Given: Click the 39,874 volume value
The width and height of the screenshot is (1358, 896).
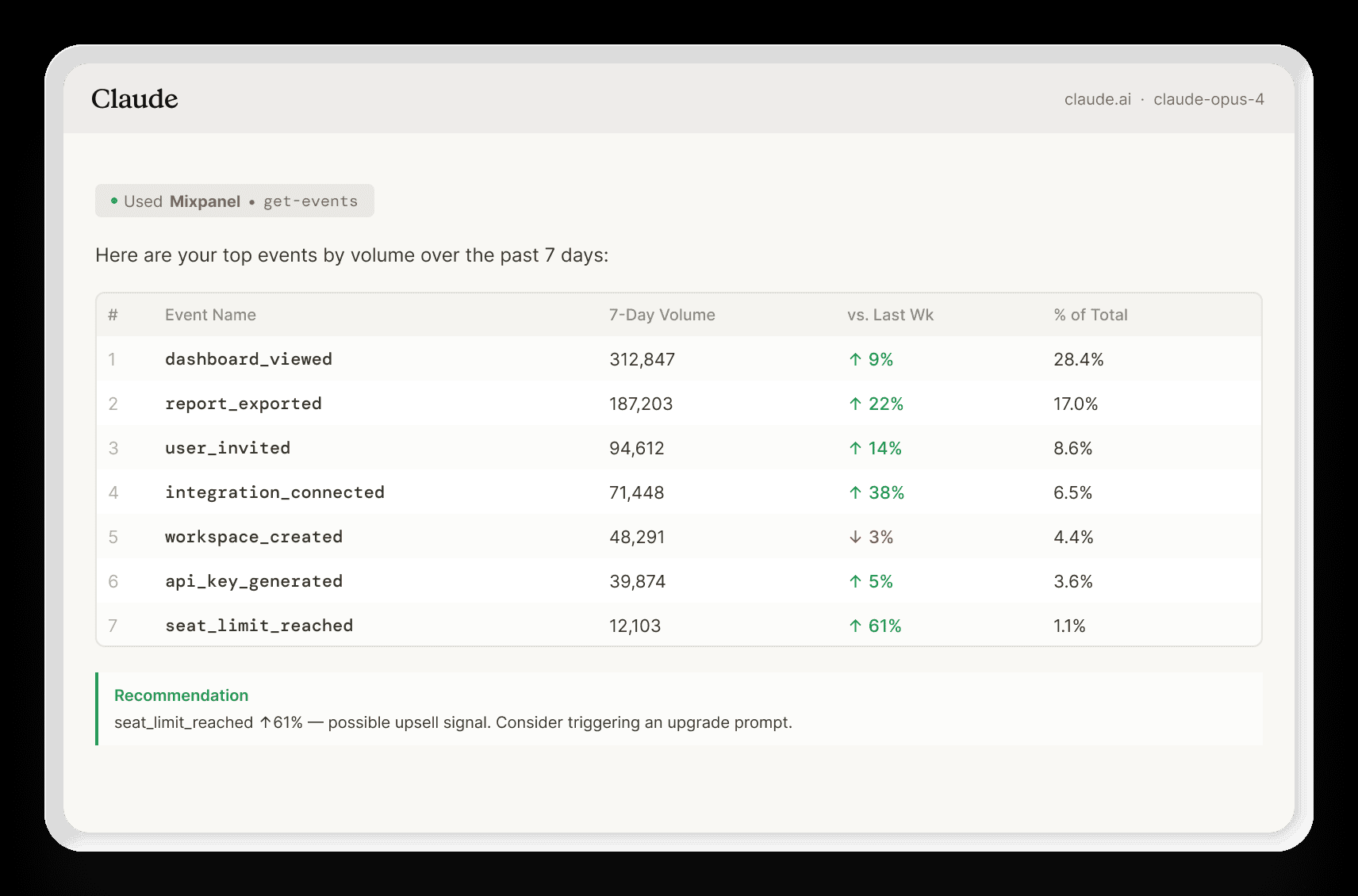Looking at the screenshot, I should pos(637,581).
